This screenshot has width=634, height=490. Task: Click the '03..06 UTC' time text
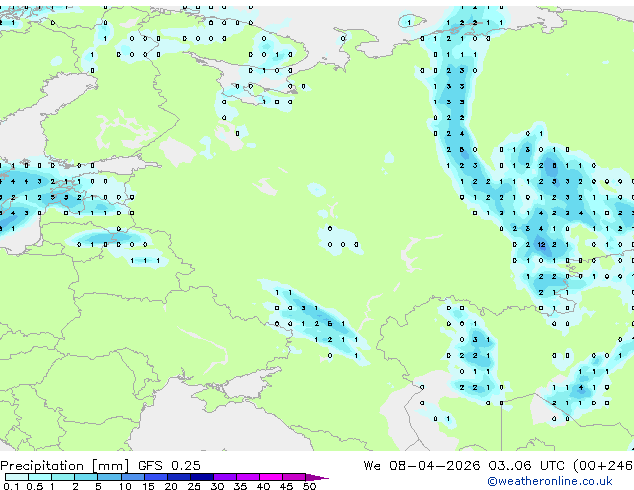coord(526,466)
